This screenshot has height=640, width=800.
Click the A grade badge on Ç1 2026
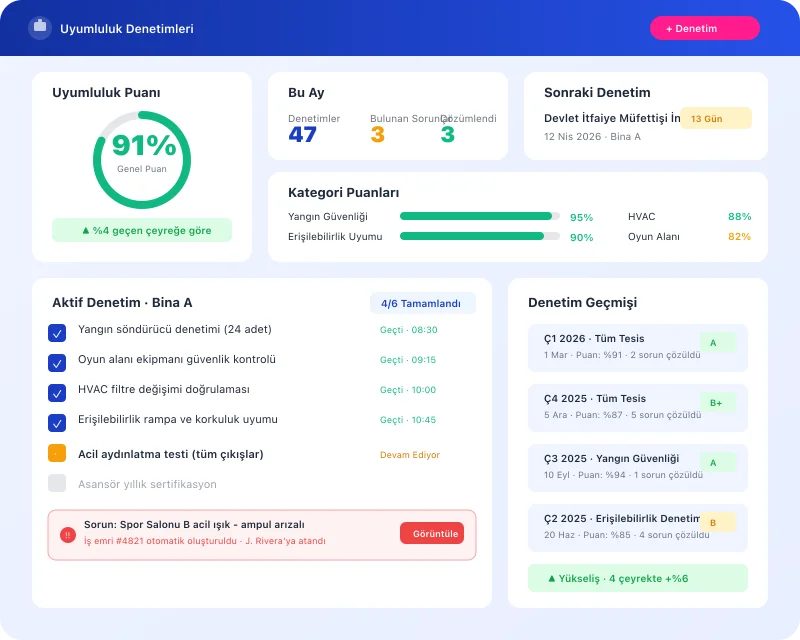click(x=716, y=342)
